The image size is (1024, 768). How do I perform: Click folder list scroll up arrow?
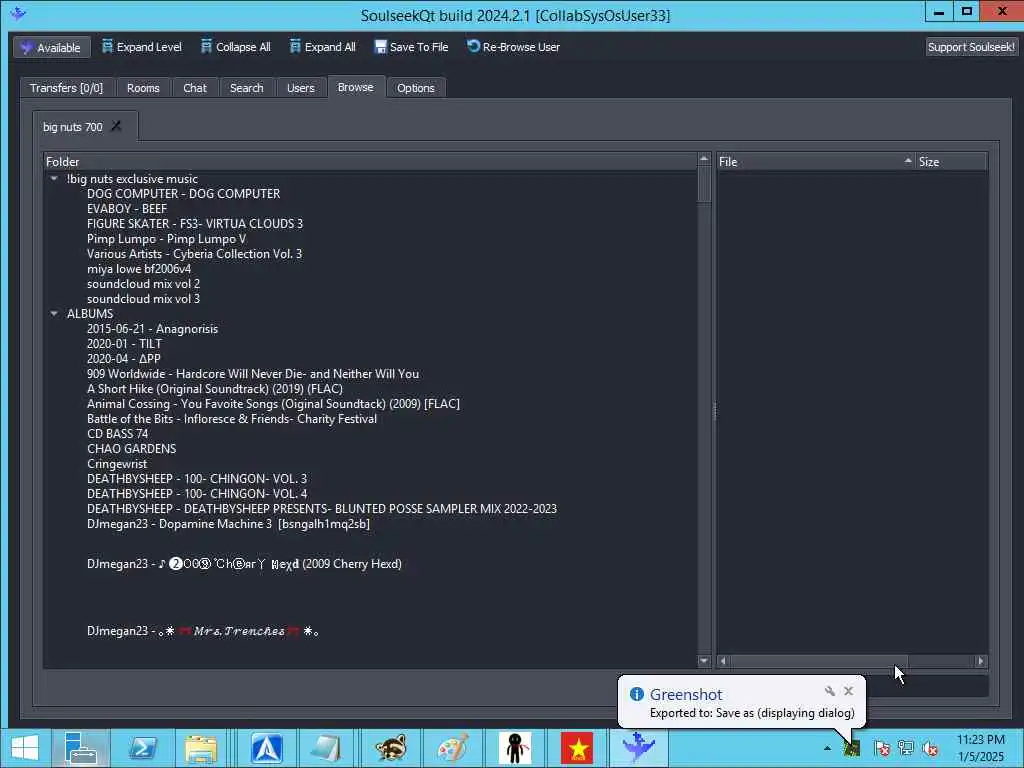pos(704,159)
